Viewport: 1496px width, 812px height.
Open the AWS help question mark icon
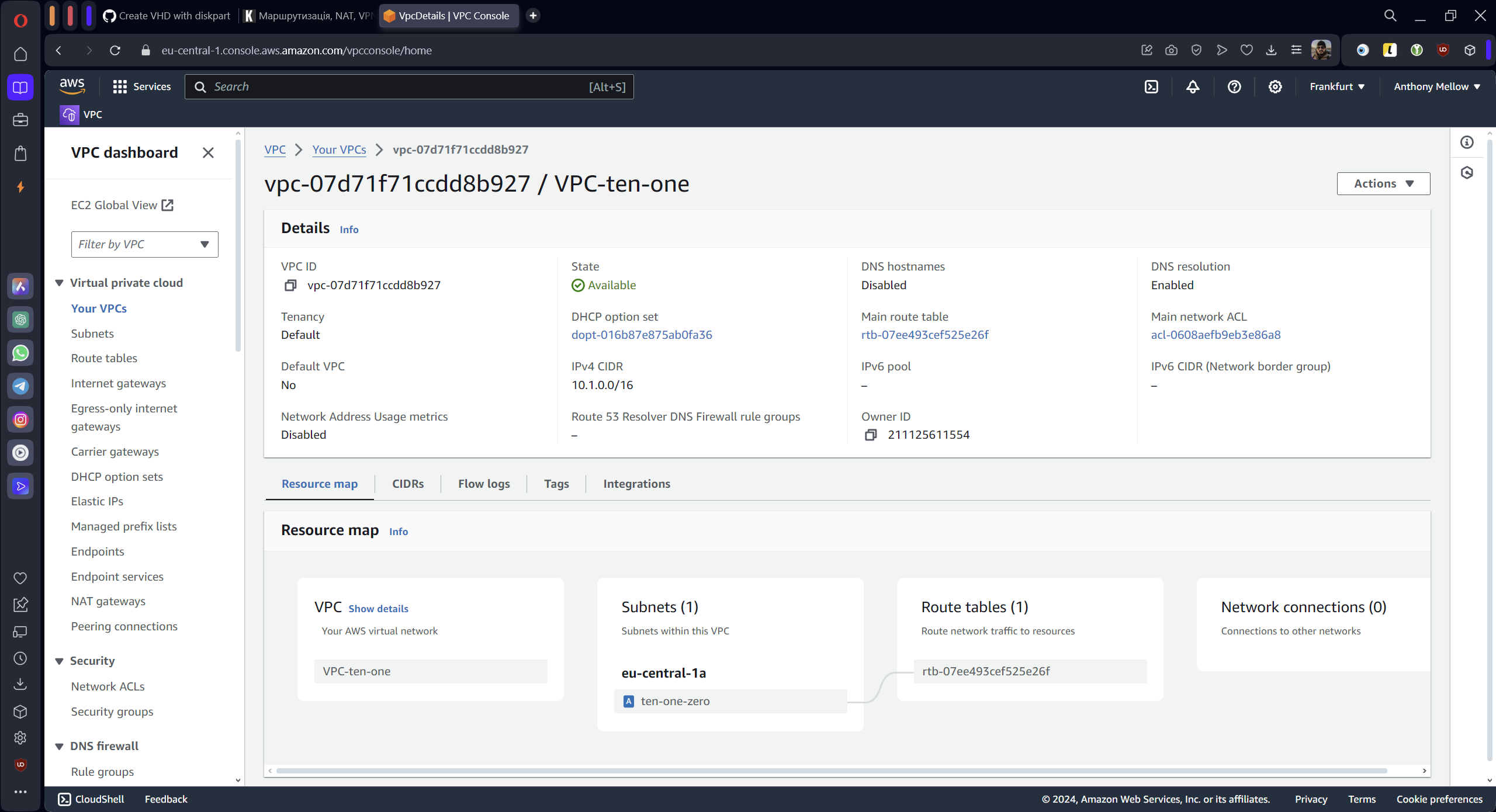click(1234, 86)
